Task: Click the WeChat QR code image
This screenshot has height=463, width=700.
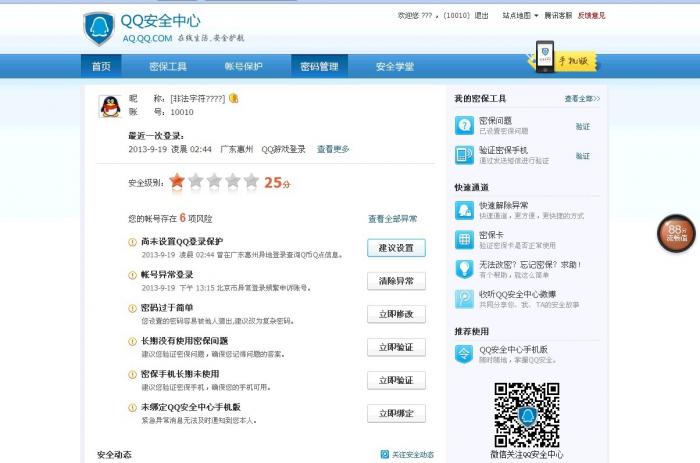Action: [x=527, y=415]
